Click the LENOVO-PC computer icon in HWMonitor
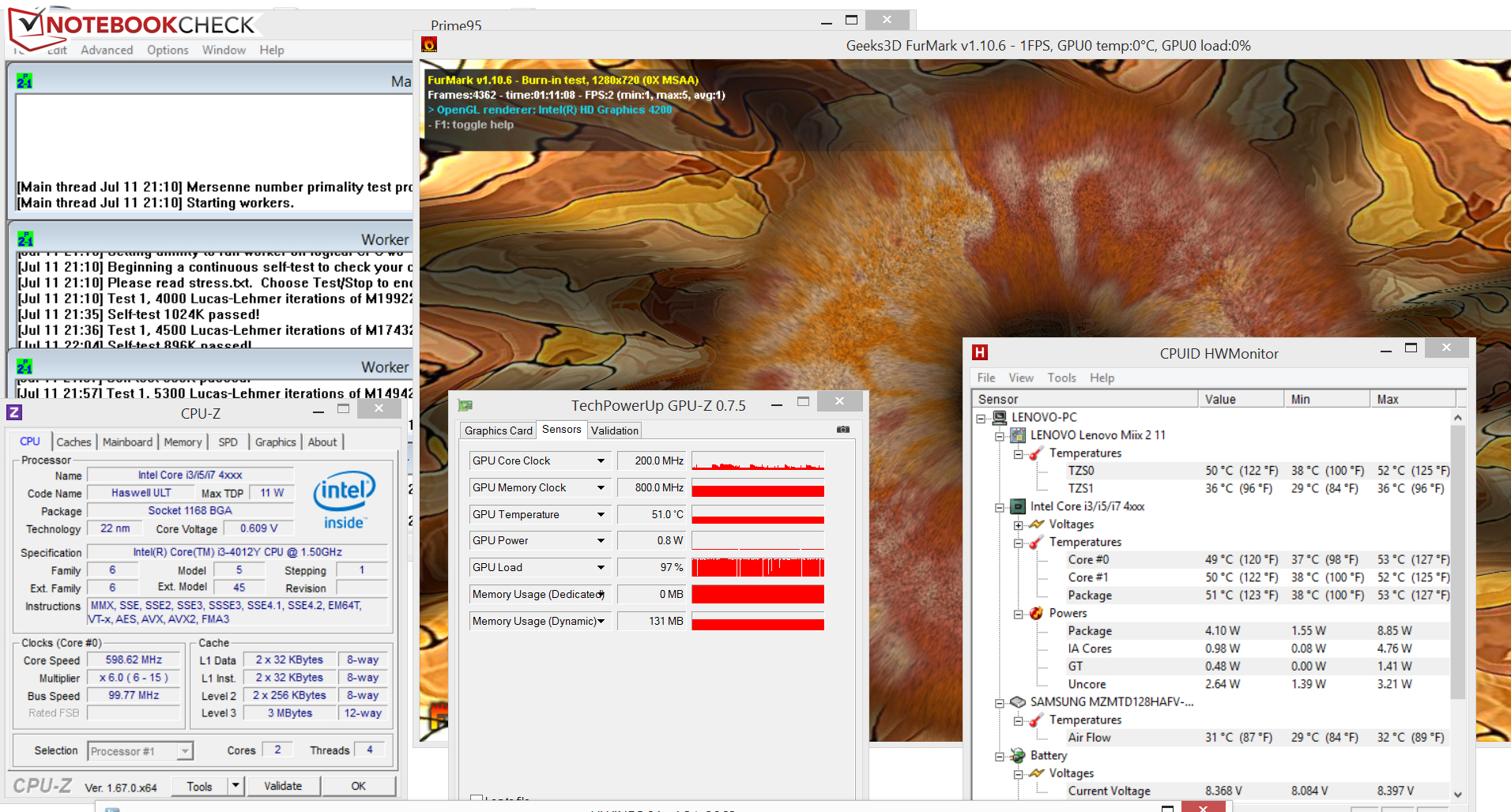Image resolution: width=1511 pixels, height=812 pixels. pyautogui.click(x=1000, y=417)
